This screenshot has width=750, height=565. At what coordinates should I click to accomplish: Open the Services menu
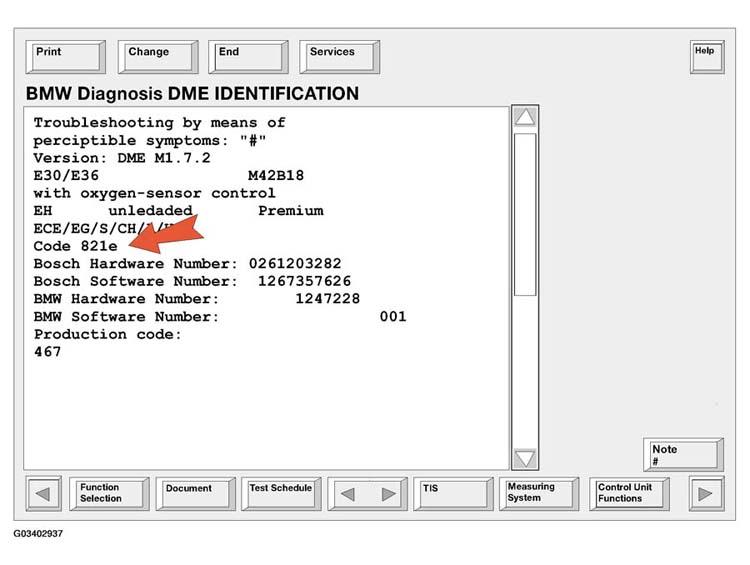pyautogui.click(x=339, y=57)
